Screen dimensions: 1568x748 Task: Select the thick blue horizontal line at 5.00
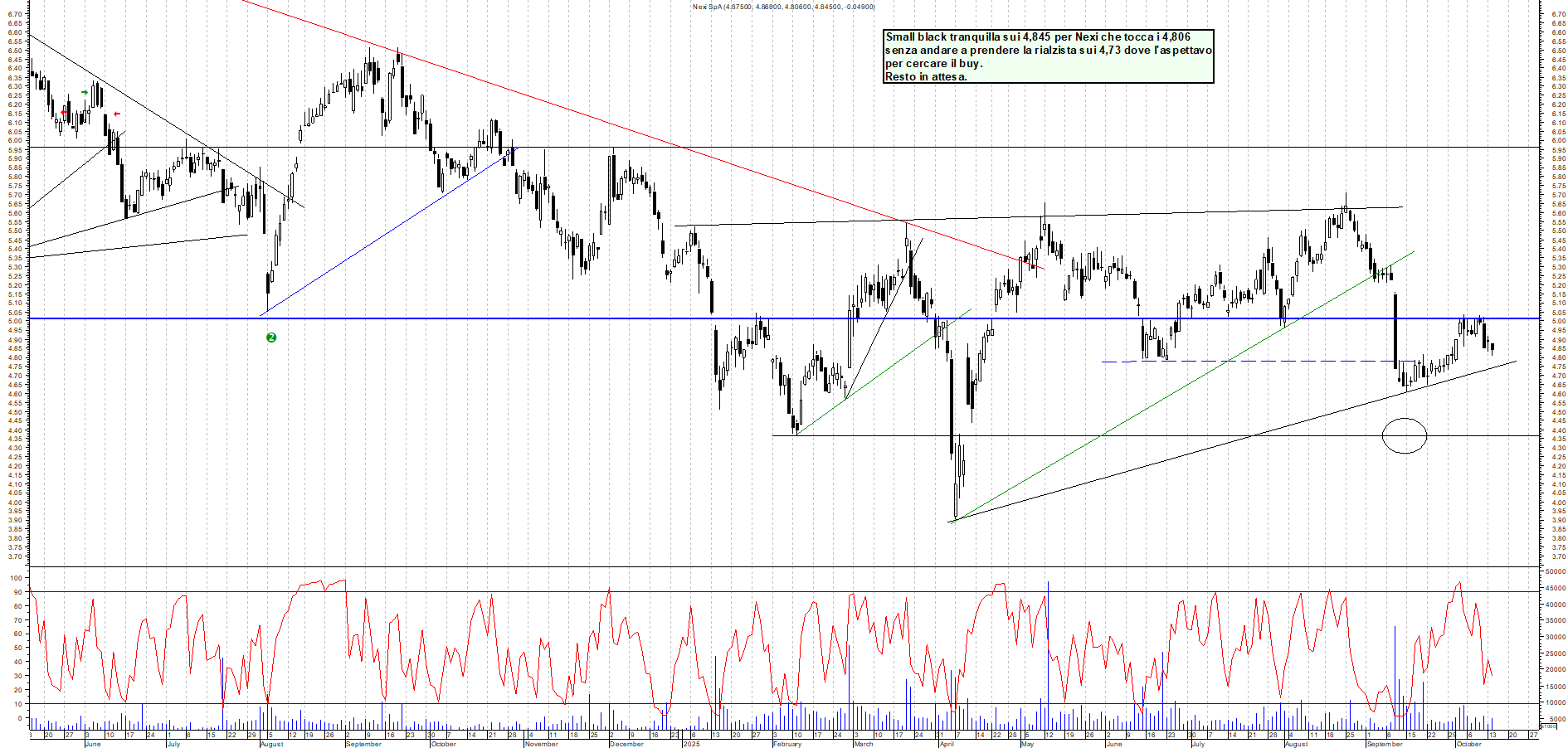(498, 318)
